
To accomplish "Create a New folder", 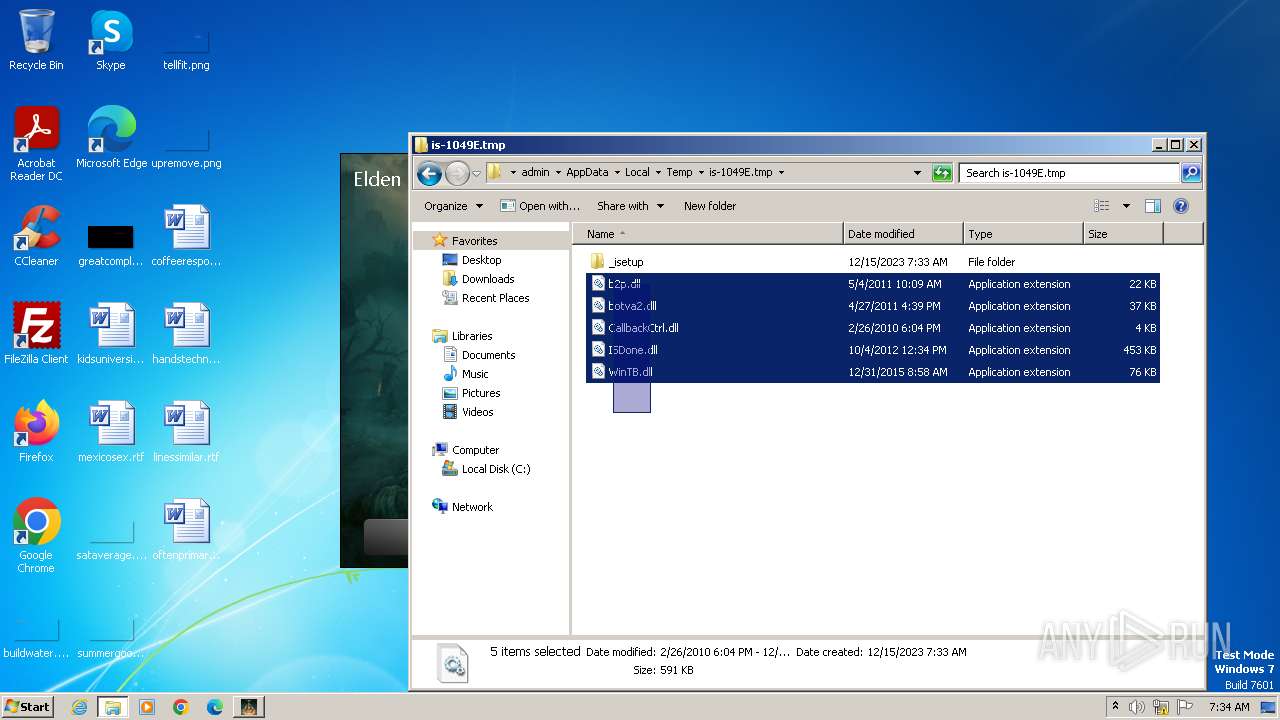I will click(710, 206).
